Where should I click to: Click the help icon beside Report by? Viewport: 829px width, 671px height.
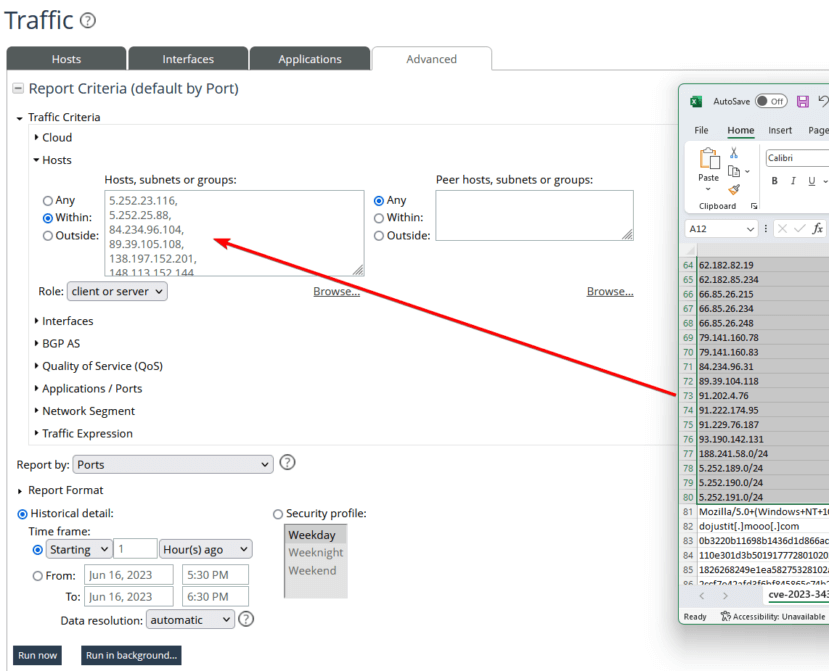pyautogui.click(x=287, y=463)
